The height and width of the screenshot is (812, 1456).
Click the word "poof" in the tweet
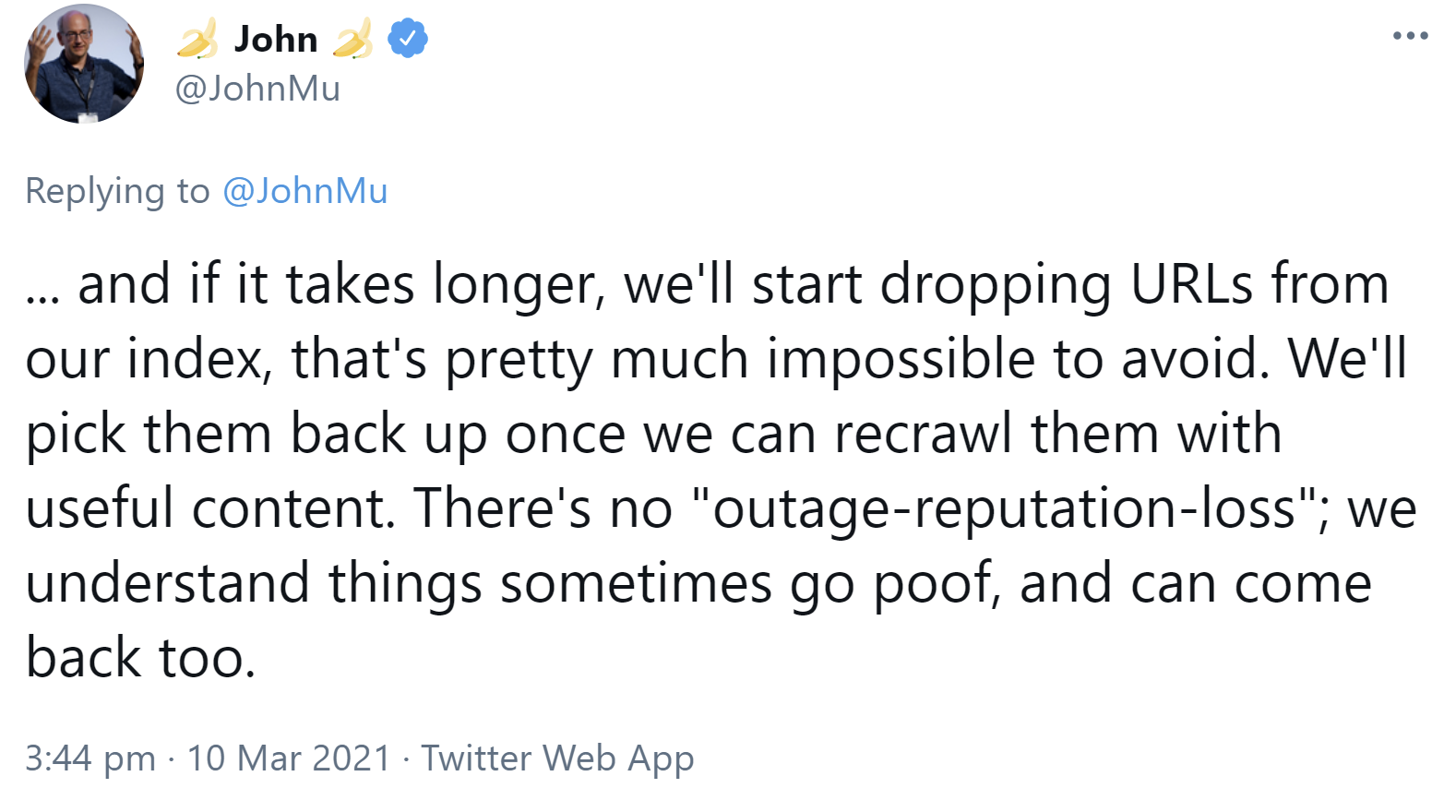click(933, 584)
